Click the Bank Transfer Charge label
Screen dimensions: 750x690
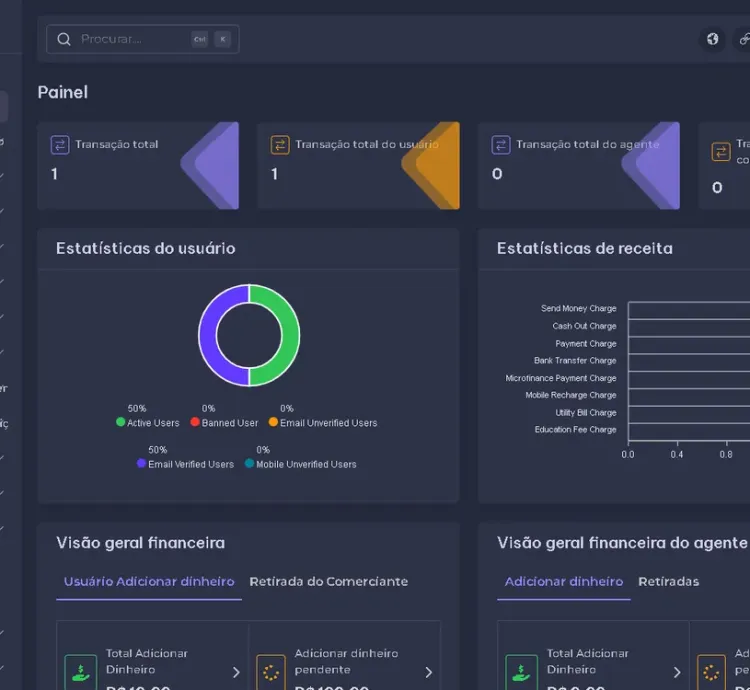575,361
